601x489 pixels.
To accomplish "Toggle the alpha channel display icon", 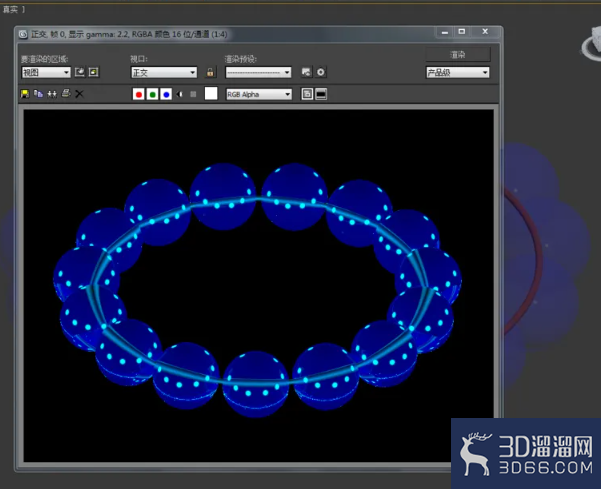I will coord(180,94).
